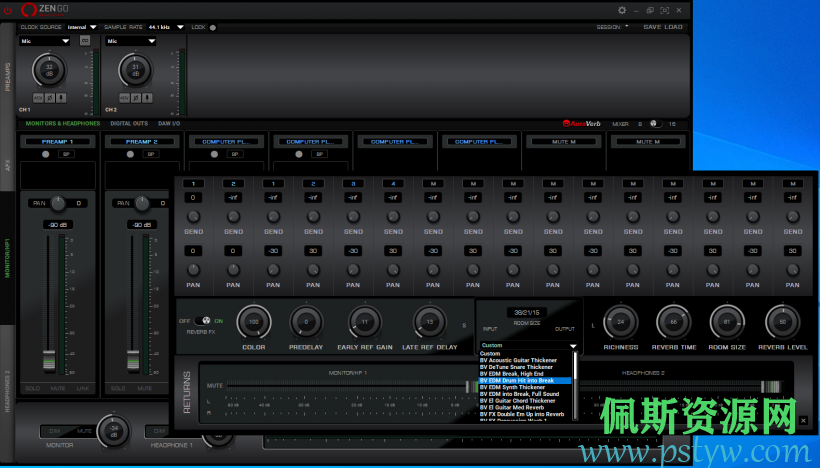Toggle the clock LOCK indicator
820x468 pixels.
click(x=213, y=27)
